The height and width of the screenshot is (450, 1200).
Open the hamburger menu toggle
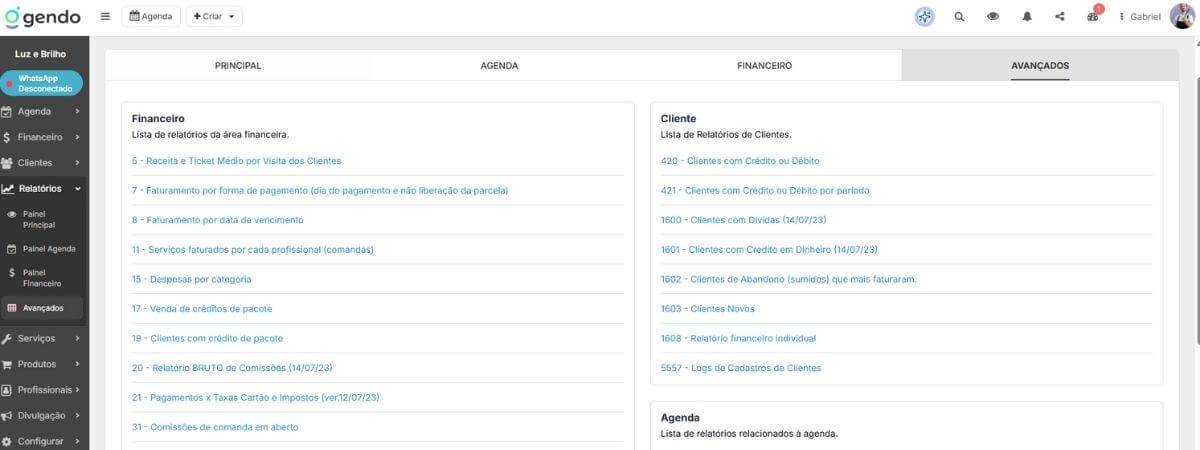coord(106,17)
